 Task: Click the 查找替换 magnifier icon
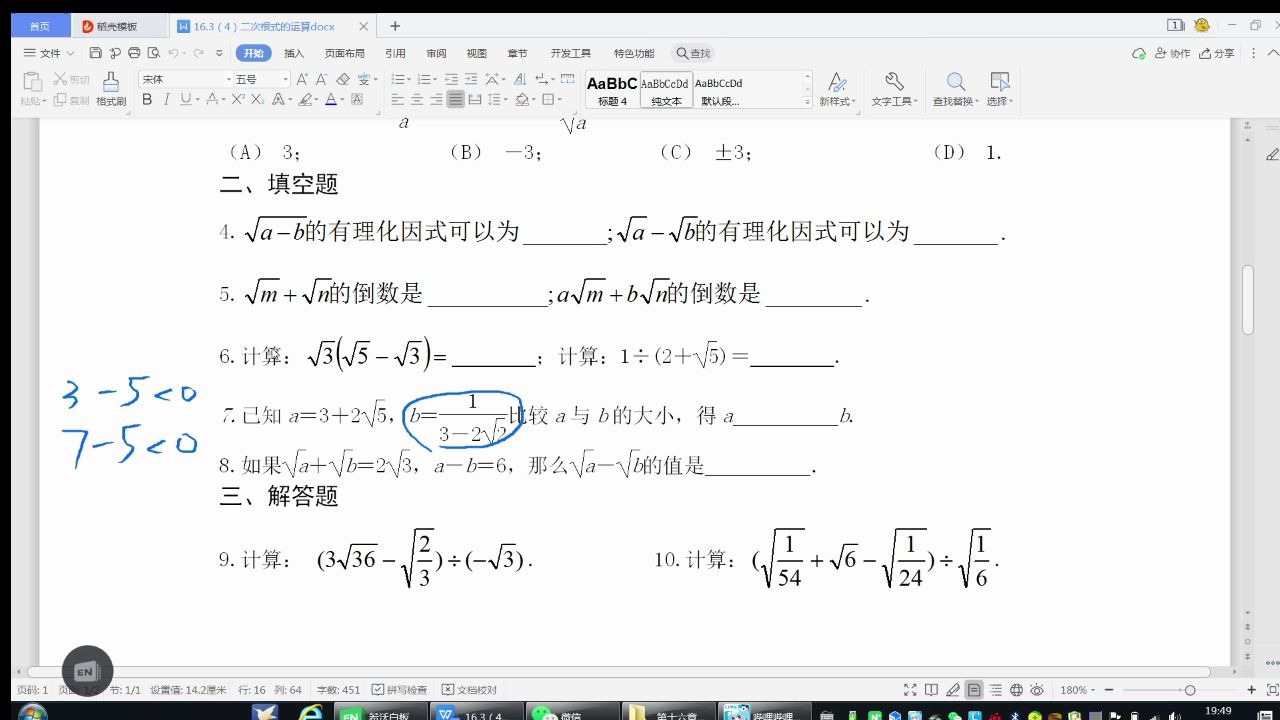pos(956,82)
